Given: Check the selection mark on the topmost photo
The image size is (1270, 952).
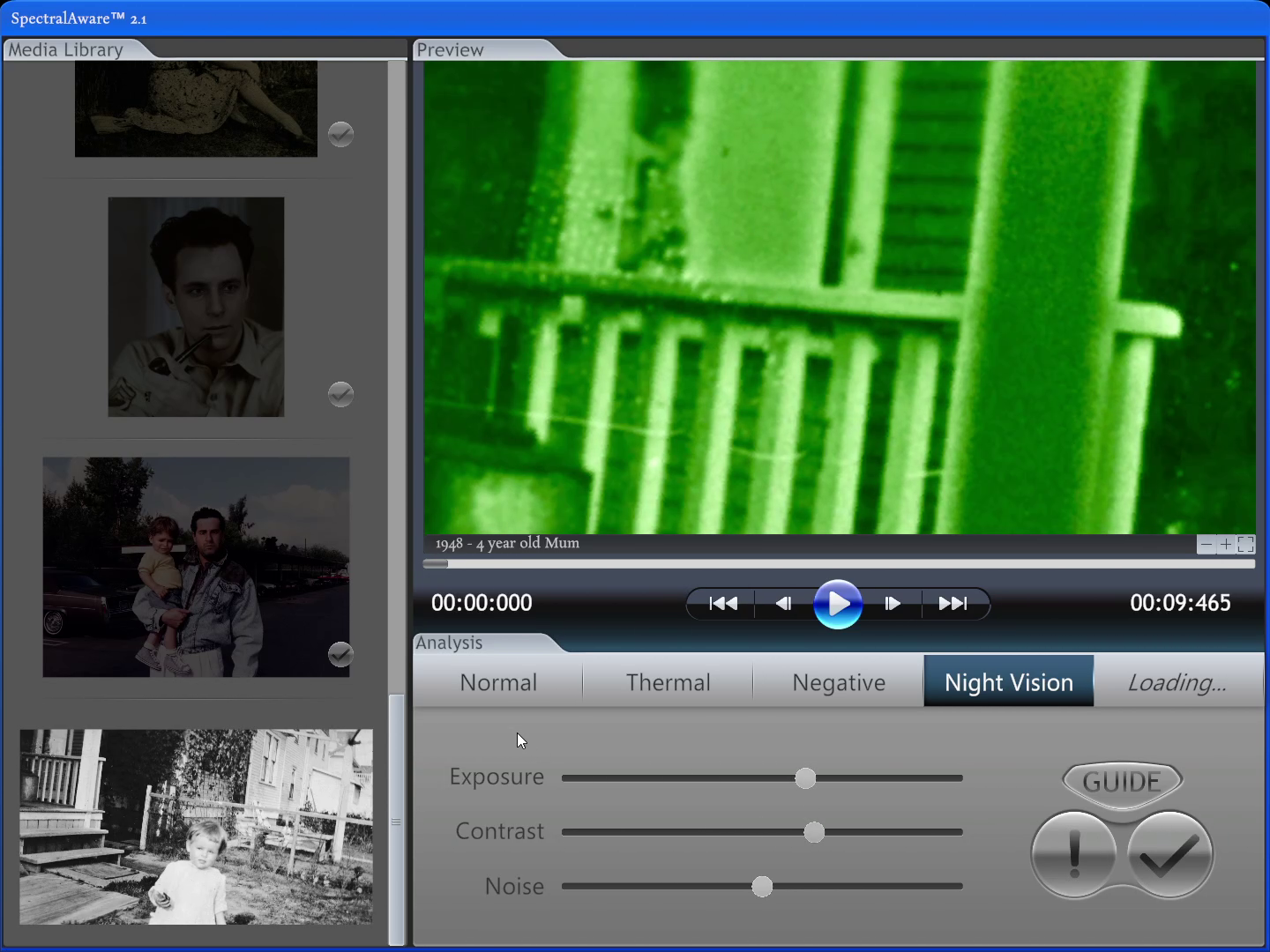Looking at the screenshot, I should tap(340, 134).
